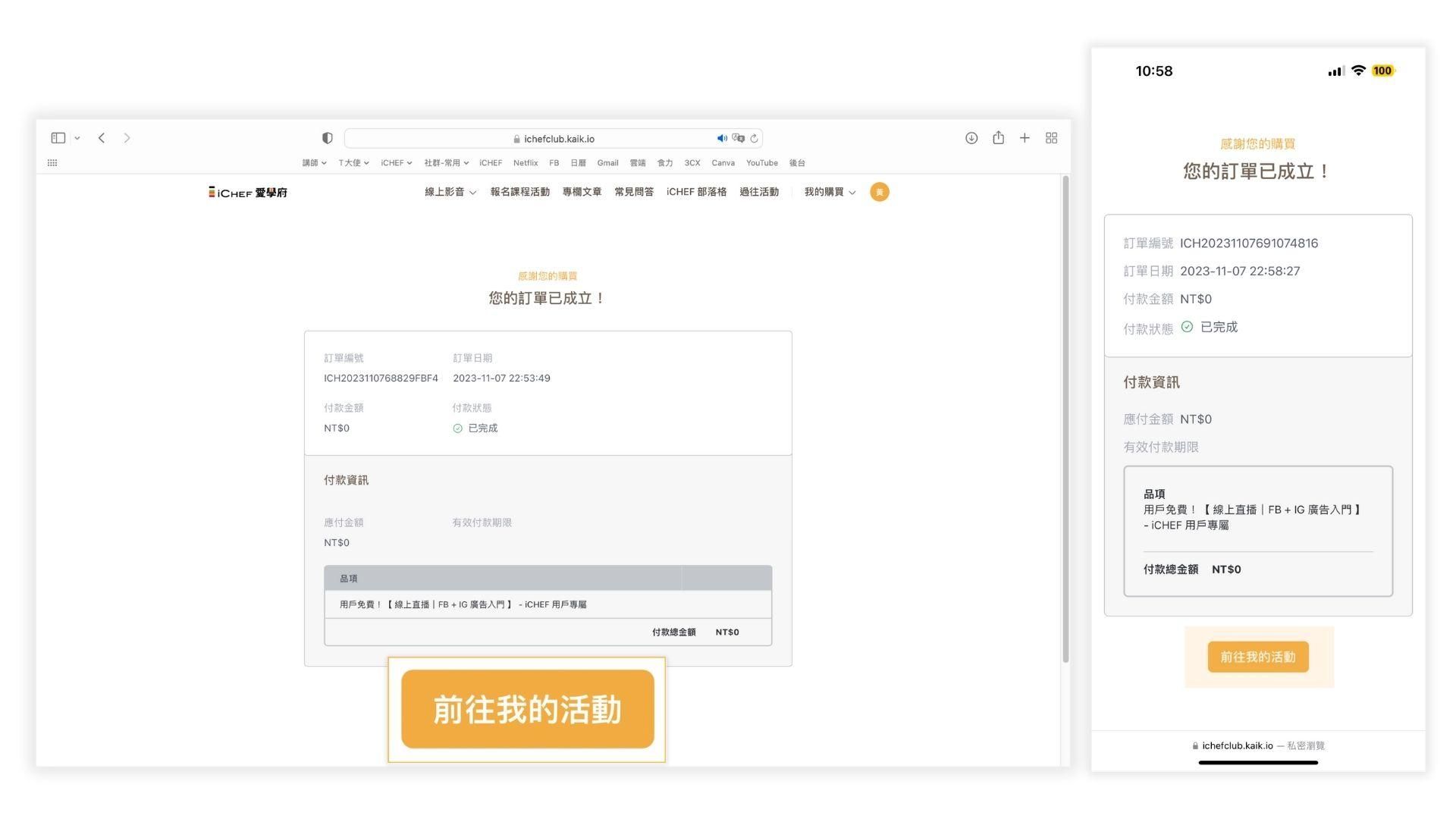Image resolution: width=1456 pixels, height=819 pixels.
Task: Click the orange user avatar circle
Action: (x=880, y=193)
